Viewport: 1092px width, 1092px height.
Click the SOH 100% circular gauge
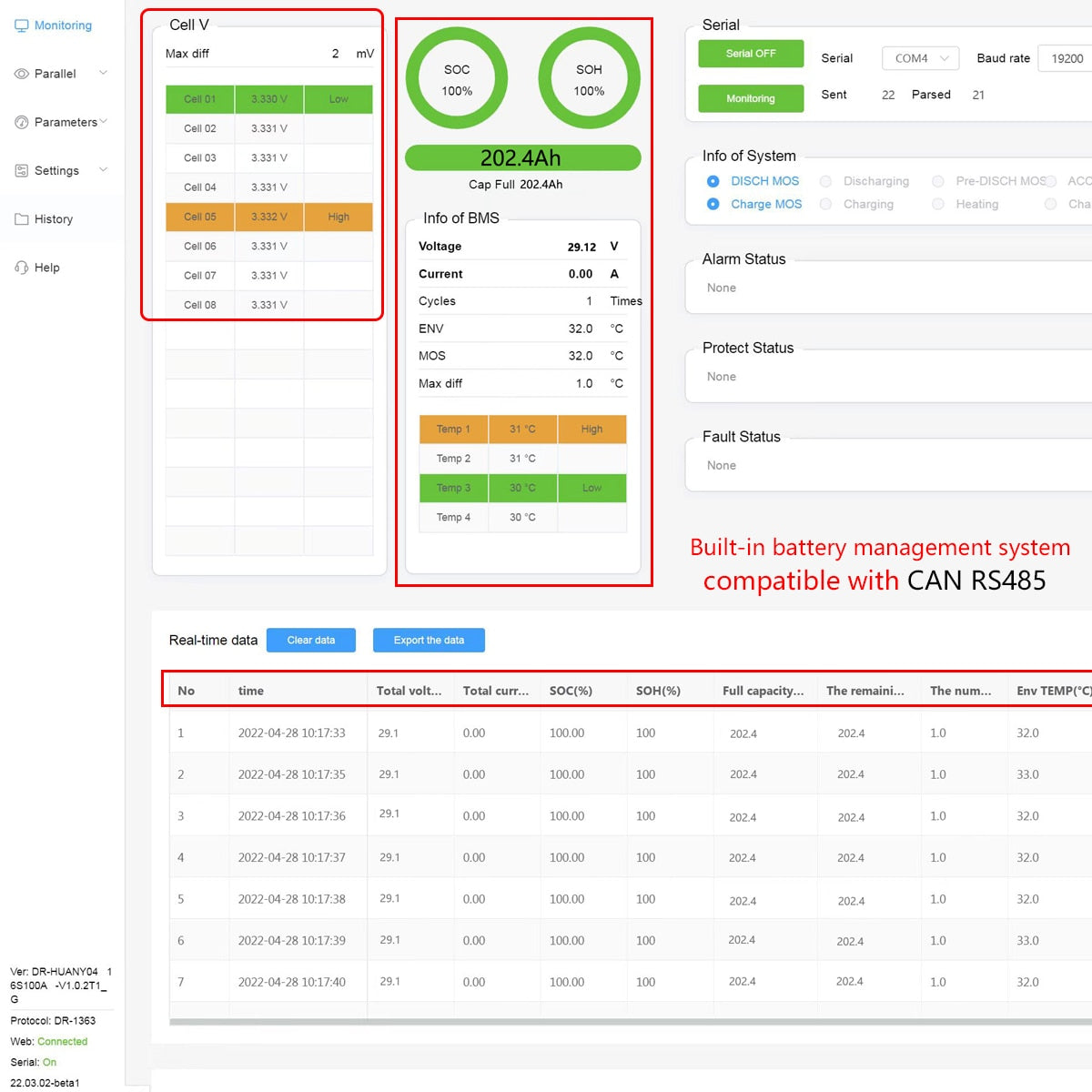589,79
